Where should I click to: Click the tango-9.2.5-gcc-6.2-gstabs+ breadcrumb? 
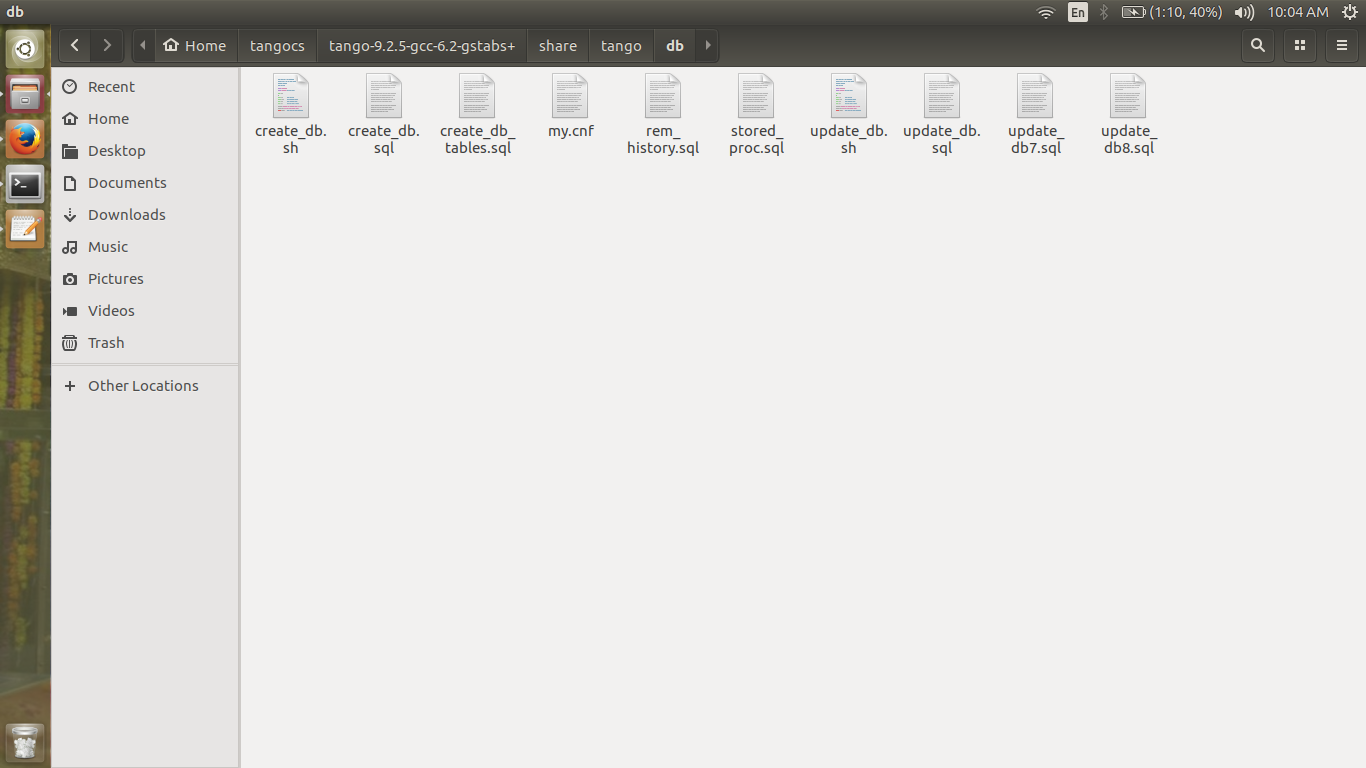pyautogui.click(x=422, y=45)
